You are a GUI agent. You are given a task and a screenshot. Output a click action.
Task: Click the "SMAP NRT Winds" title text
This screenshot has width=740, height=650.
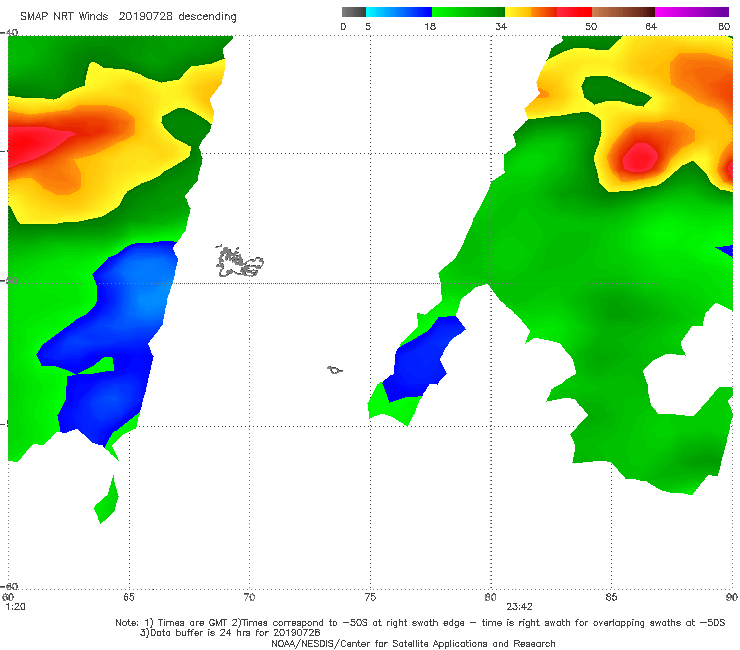(x=64, y=16)
